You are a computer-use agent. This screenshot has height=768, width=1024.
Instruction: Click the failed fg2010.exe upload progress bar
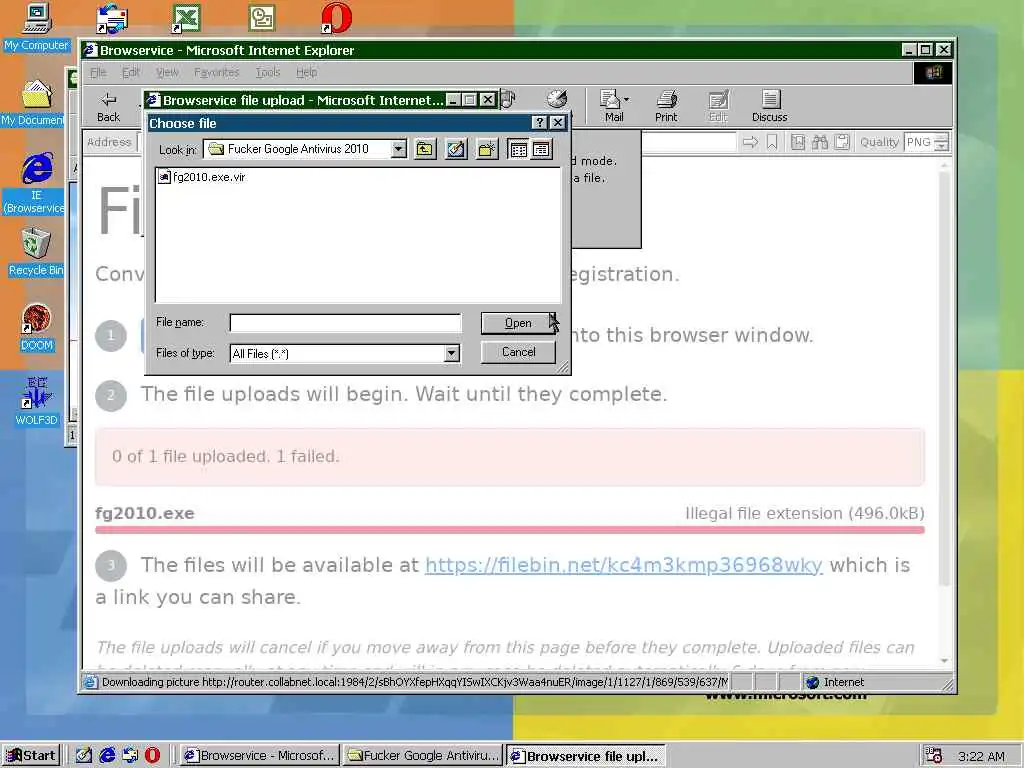(x=509, y=530)
